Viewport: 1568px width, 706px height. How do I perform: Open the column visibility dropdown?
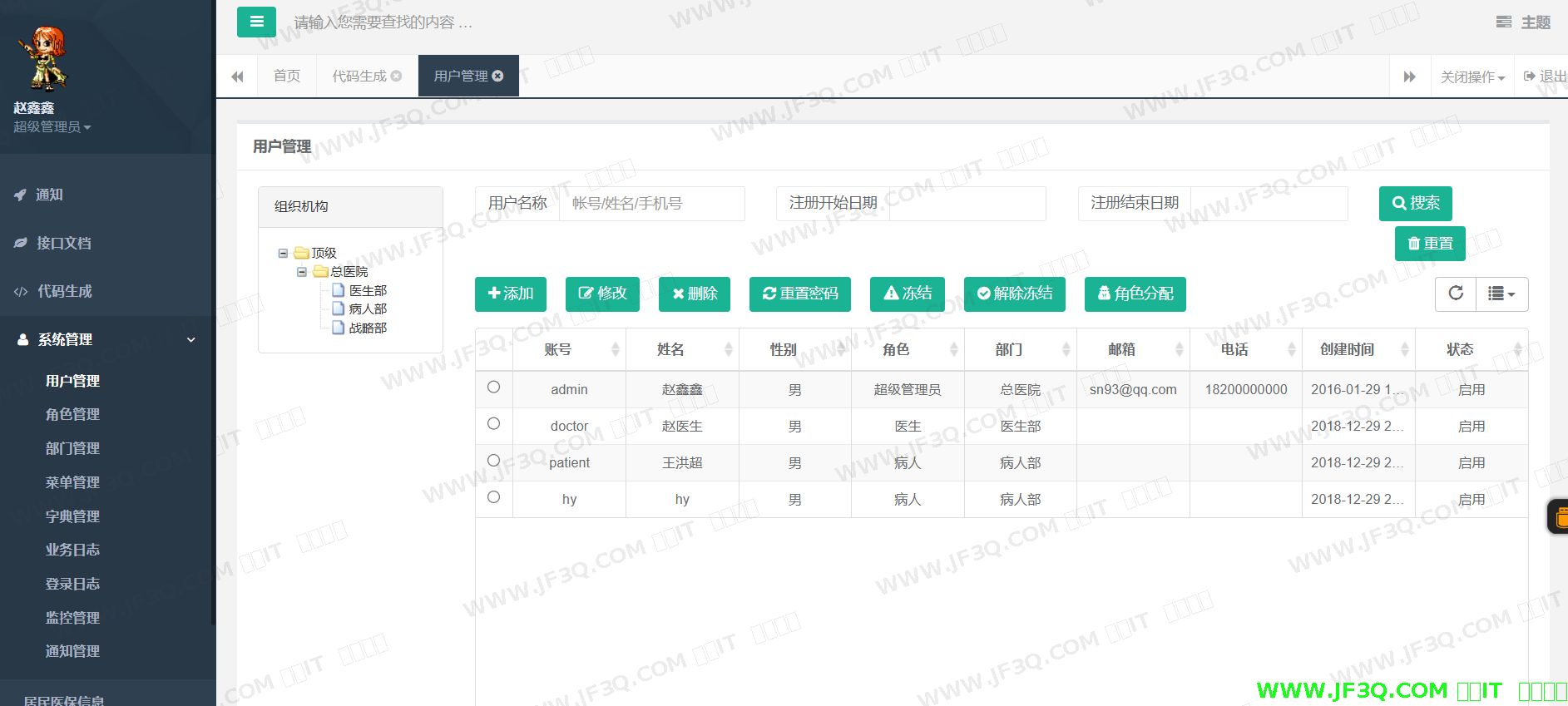[1501, 294]
